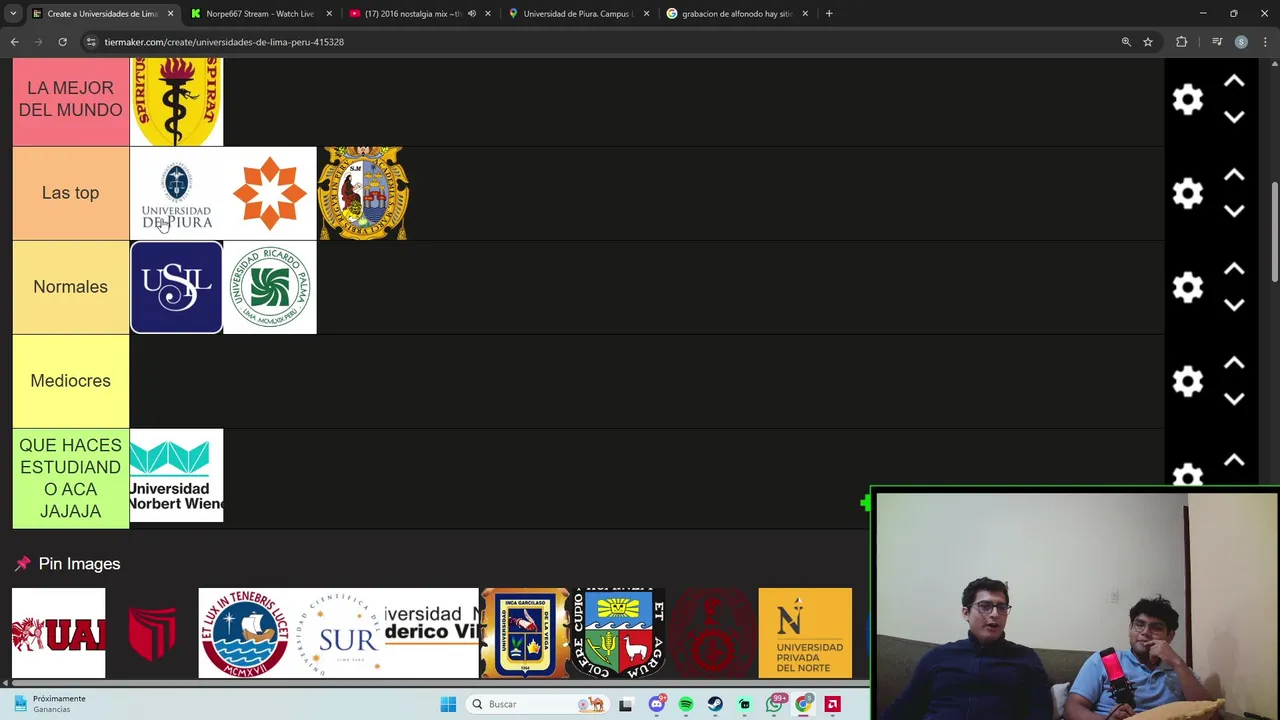Move Normales tier down arrow
Screen dimensions: 1280x720
coord(1234,305)
